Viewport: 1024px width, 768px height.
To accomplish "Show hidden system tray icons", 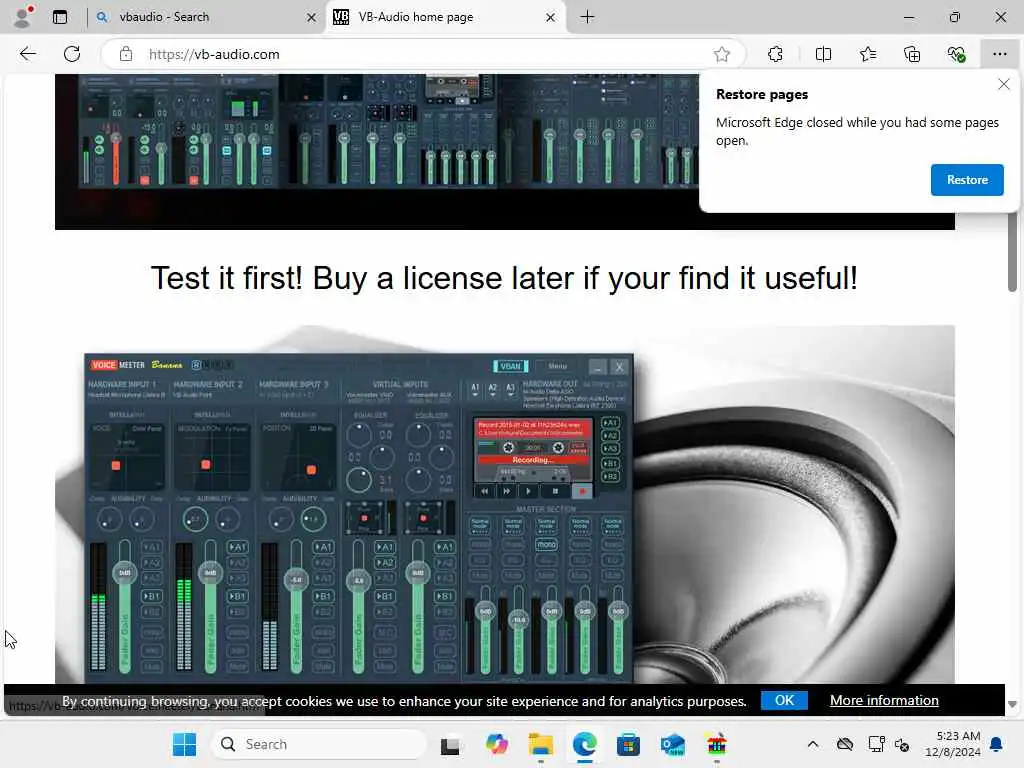I will coord(812,744).
